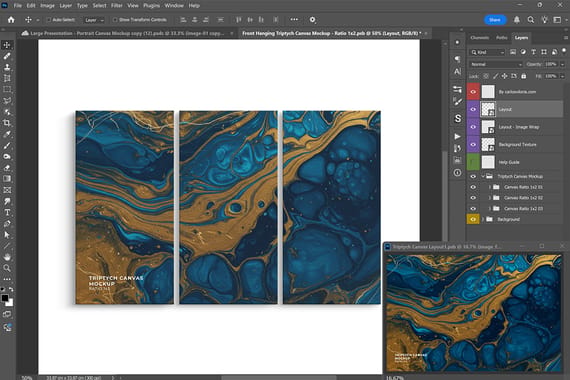The image size is (570, 380).
Task: Open the Info 'i' panel icon
Action: [x=457, y=173]
